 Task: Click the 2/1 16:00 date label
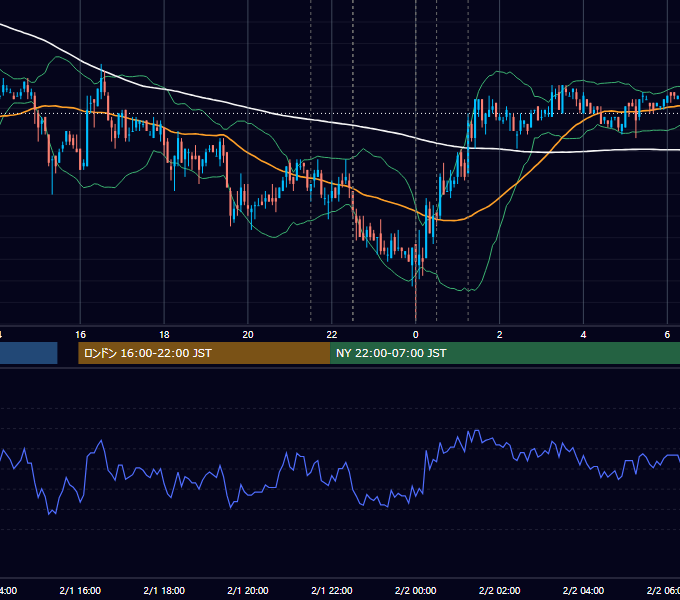point(80,590)
